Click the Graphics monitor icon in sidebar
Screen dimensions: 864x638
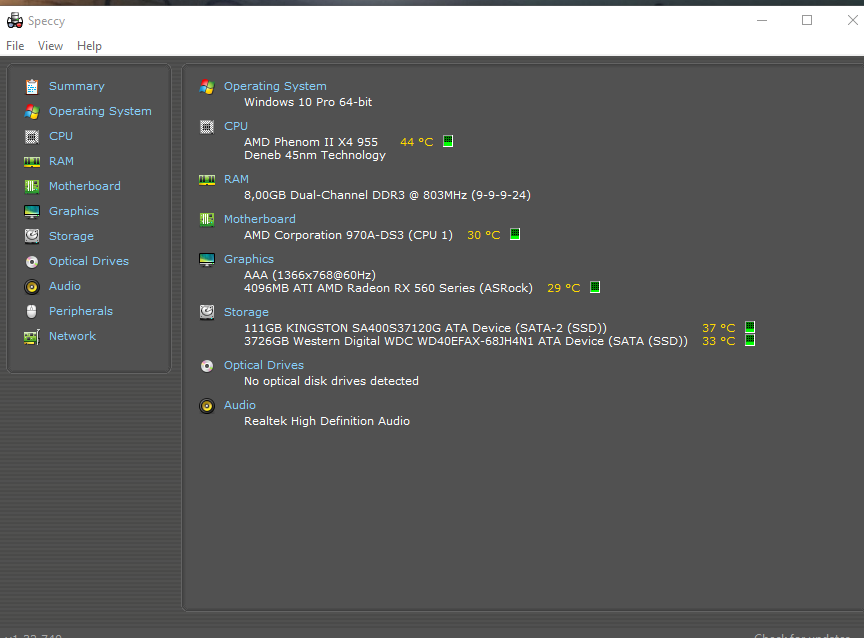[32, 212]
